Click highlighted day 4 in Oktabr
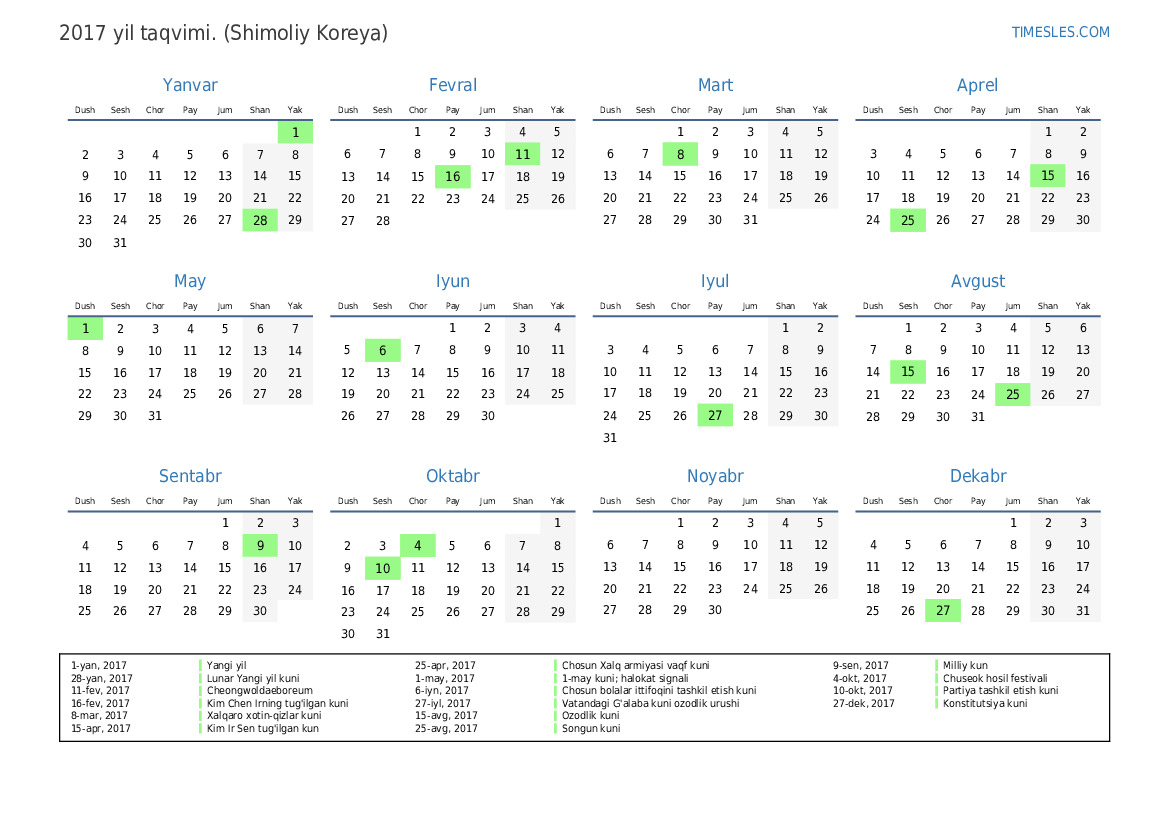The height and width of the screenshot is (827, 1169). click(x=418, y=546)
